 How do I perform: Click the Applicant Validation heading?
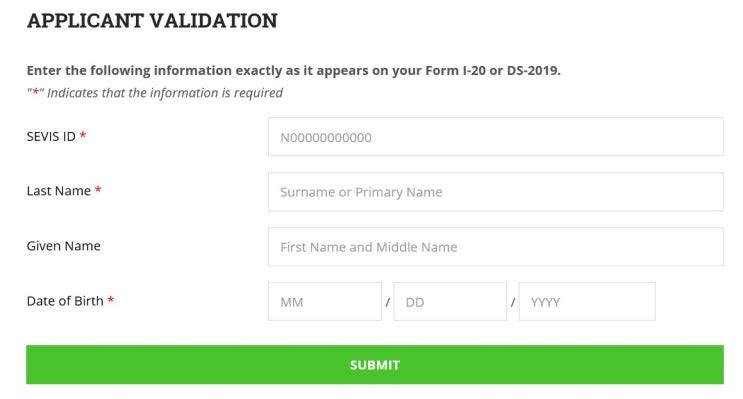point(152,21)
